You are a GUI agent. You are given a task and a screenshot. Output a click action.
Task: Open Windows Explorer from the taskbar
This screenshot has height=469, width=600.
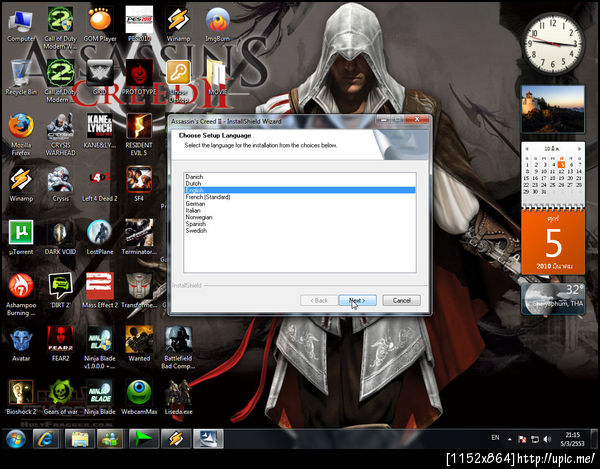(80, 439)
